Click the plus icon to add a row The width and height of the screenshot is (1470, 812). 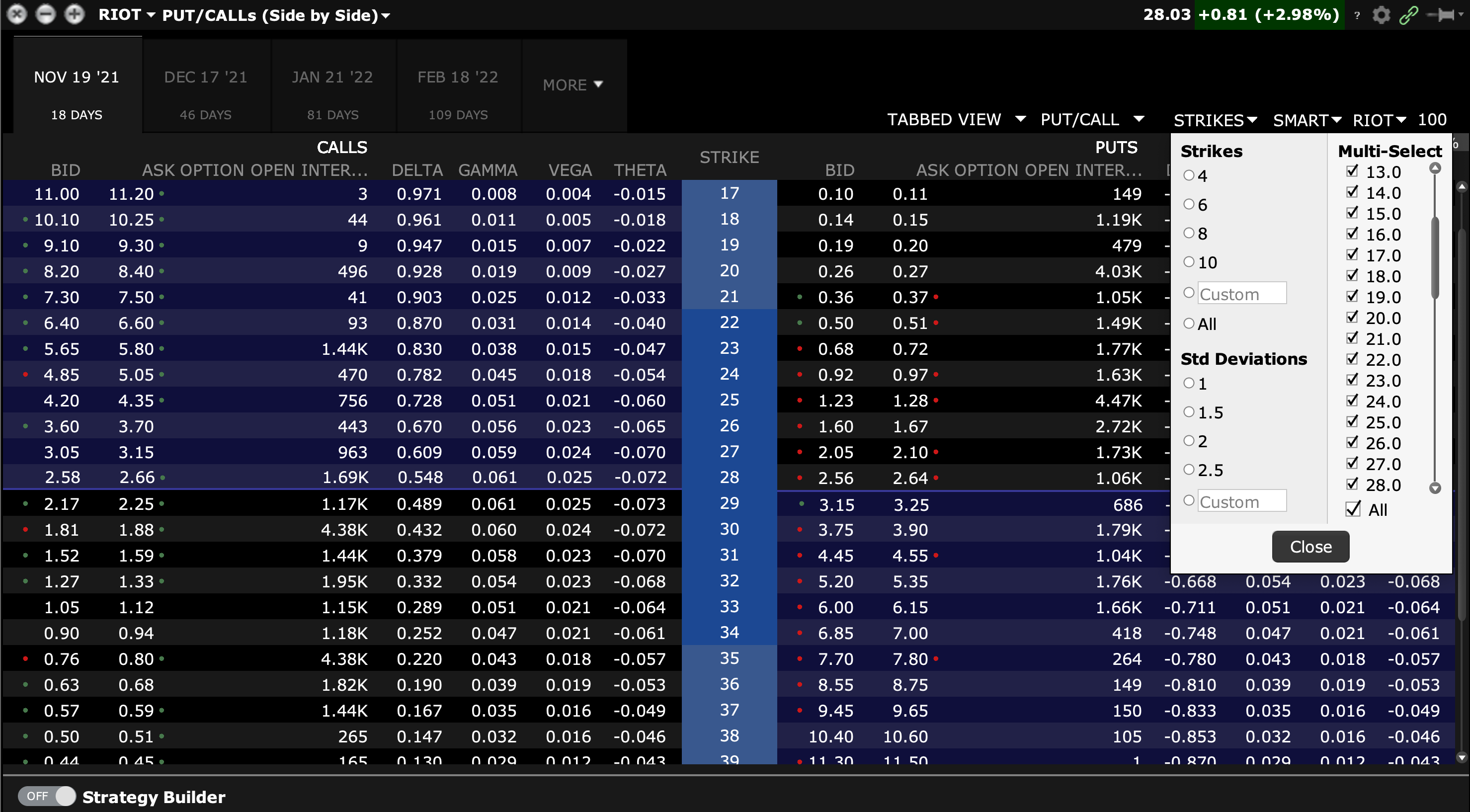click(x=74, y=15)
